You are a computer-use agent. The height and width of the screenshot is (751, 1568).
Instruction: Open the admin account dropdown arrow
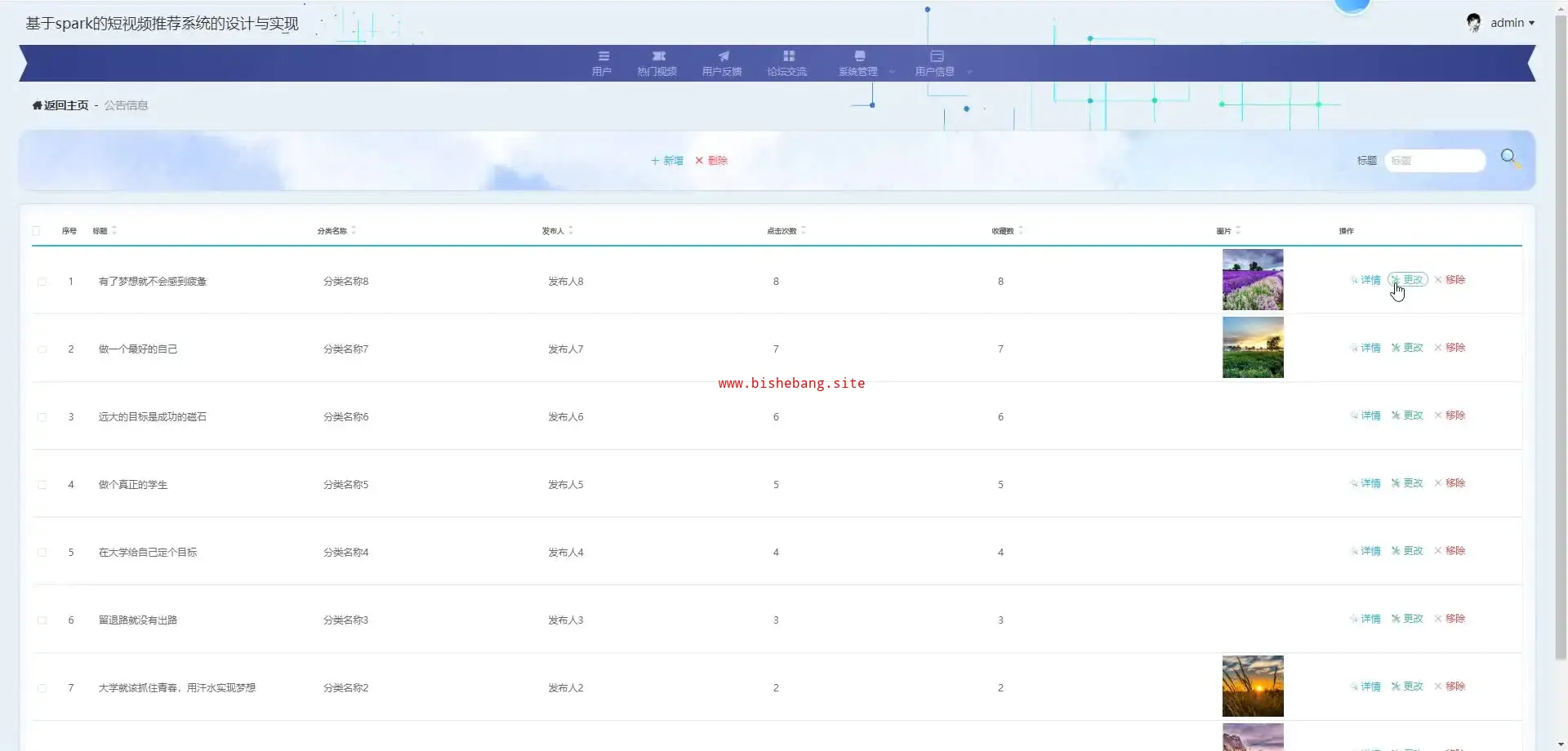(x=1531, y=23)
